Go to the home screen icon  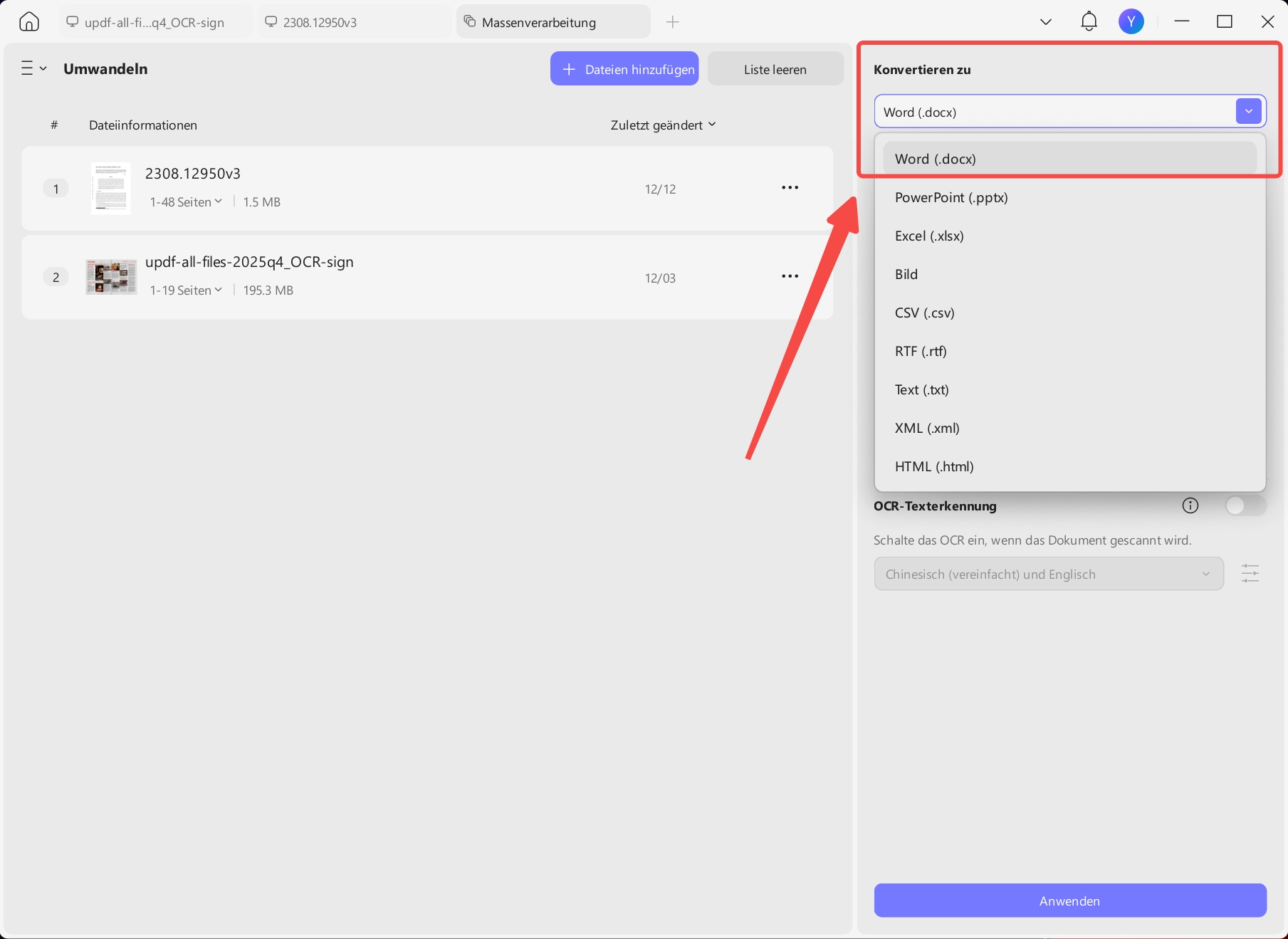pos(29,22)
